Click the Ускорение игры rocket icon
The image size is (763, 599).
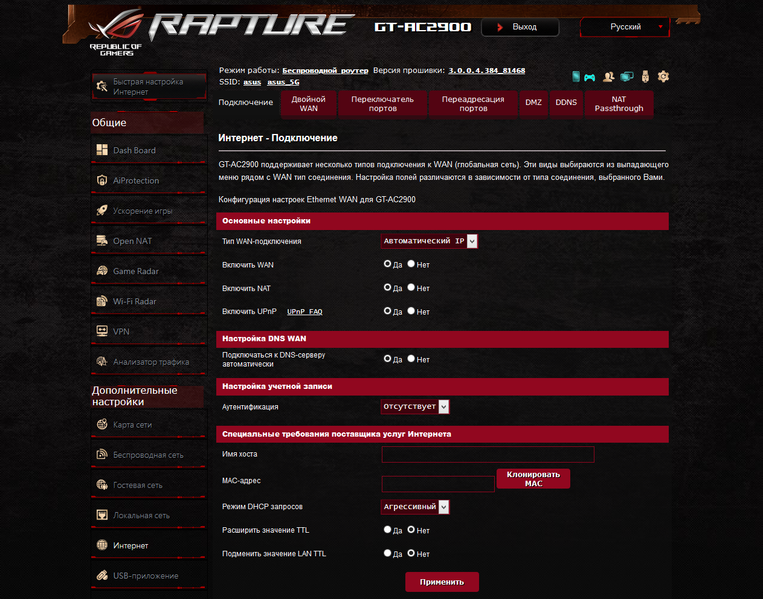[102, 210]
